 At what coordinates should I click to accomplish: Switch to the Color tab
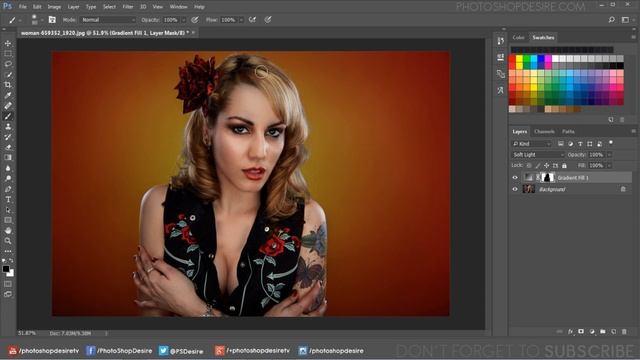tap(518, 38)
